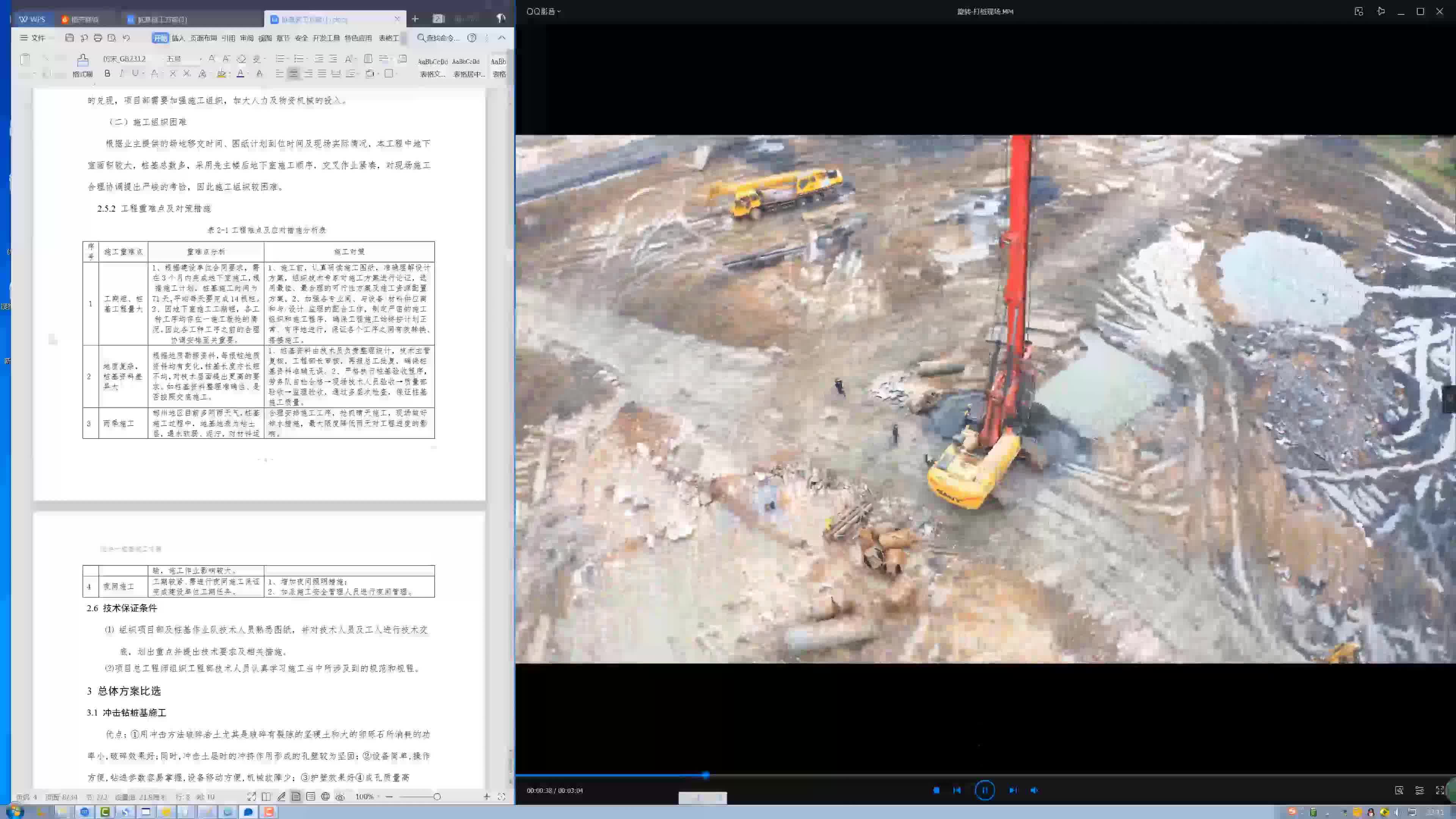Zoom out with minus button in status bar
The height and width of the screenshot is (819, 1456).
389,796
